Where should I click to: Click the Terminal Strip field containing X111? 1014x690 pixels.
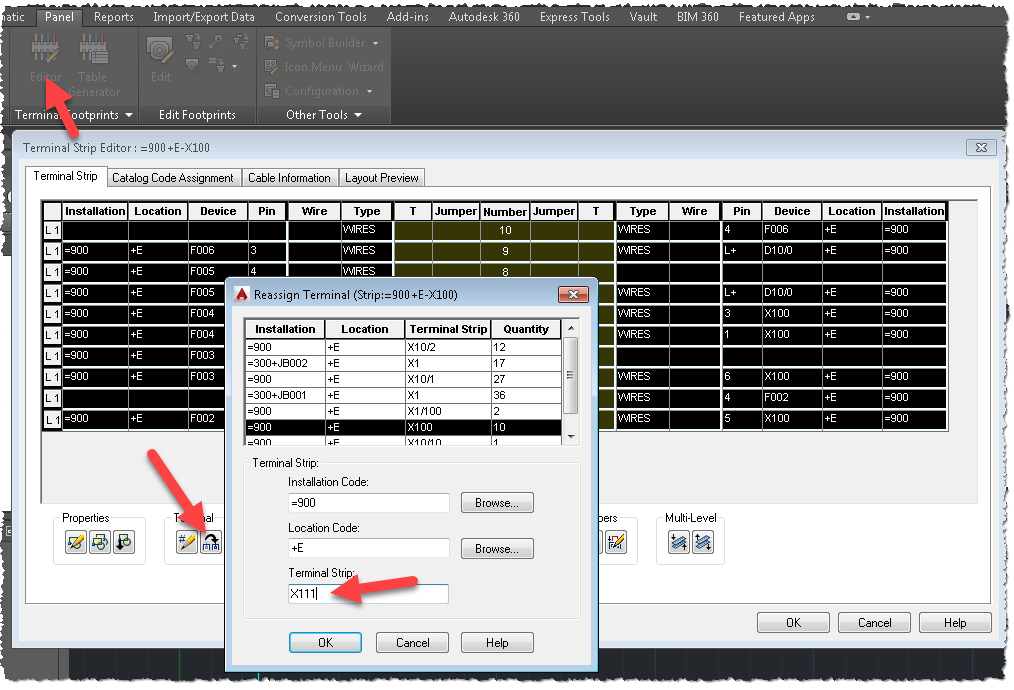(369, 594)
